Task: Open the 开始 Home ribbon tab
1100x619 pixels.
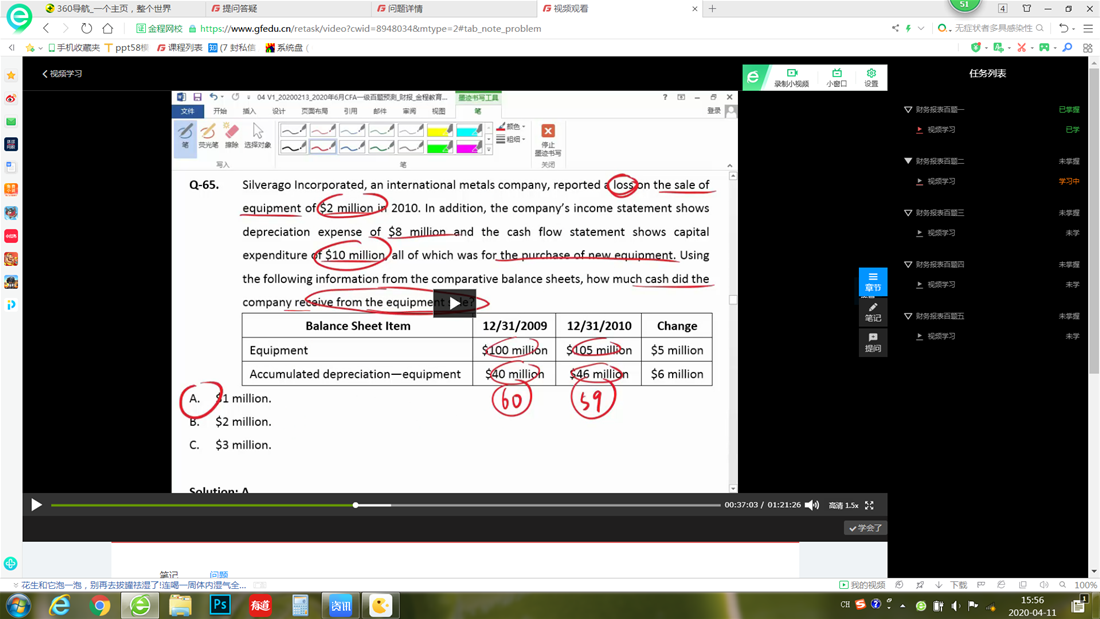Action: (x=220, y=112)
